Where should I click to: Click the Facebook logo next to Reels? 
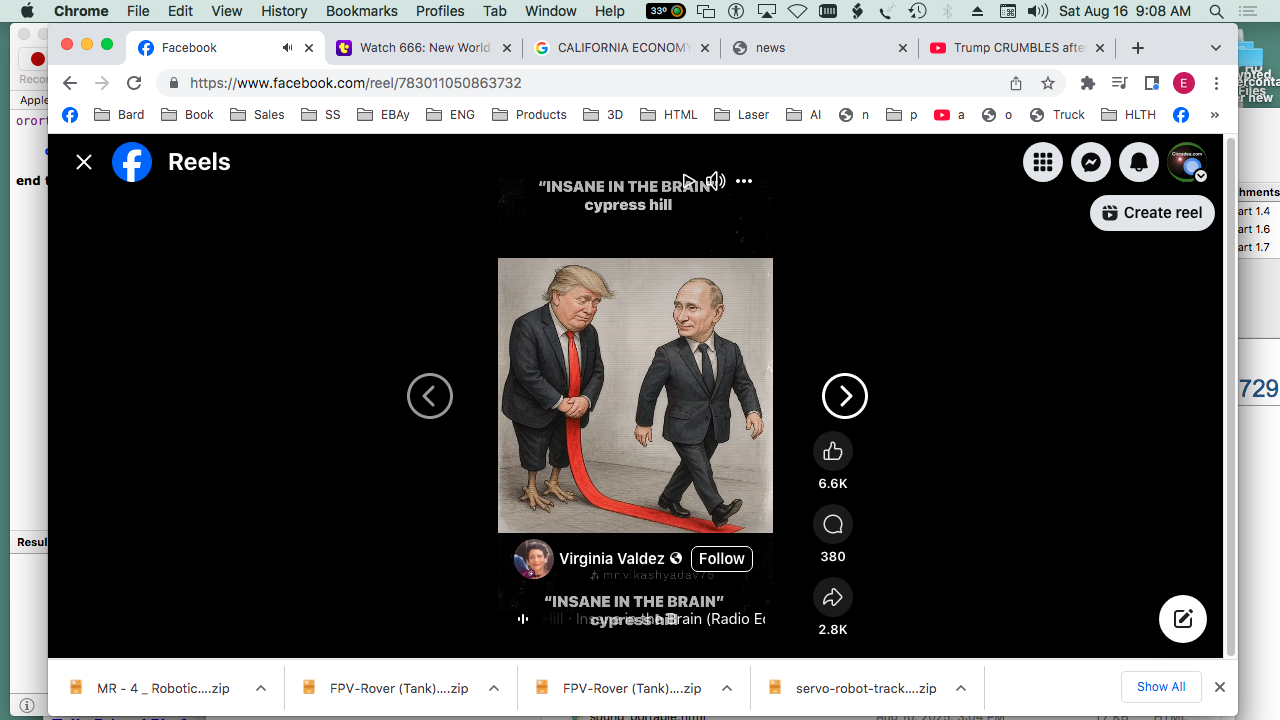[x=132, y=162]
